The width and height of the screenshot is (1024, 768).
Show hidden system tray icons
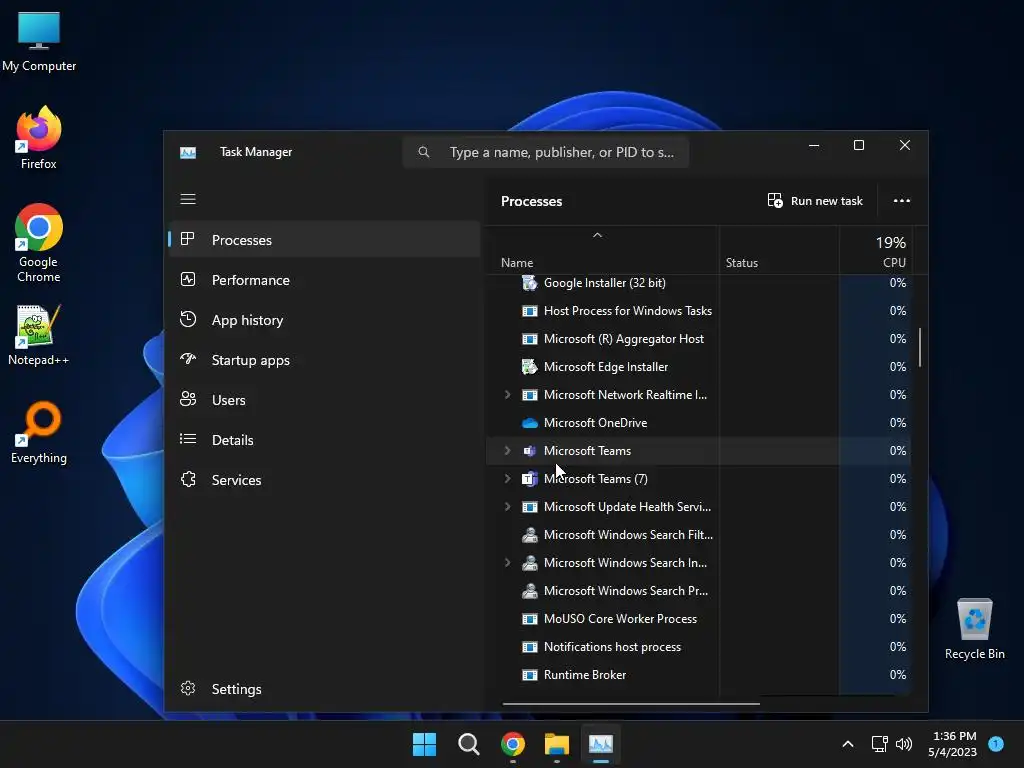coord(848,744)
